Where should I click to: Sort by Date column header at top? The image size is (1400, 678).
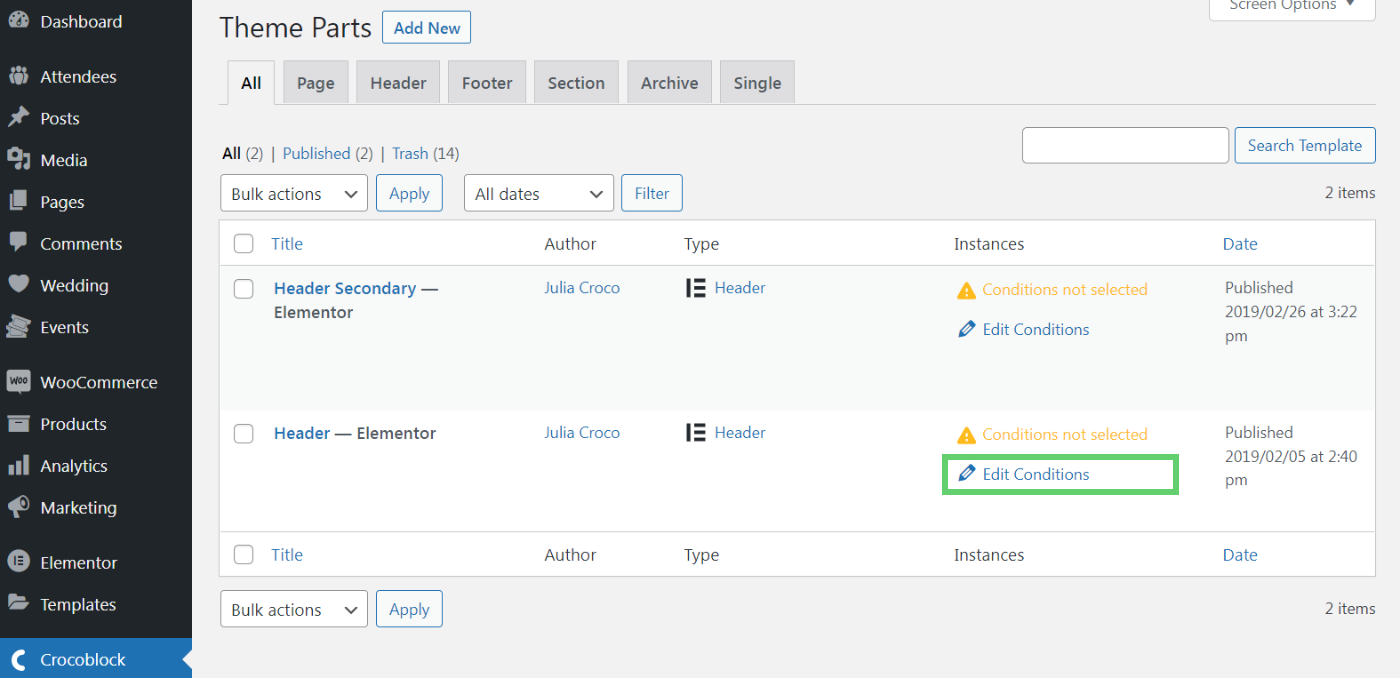(1240, 244)
